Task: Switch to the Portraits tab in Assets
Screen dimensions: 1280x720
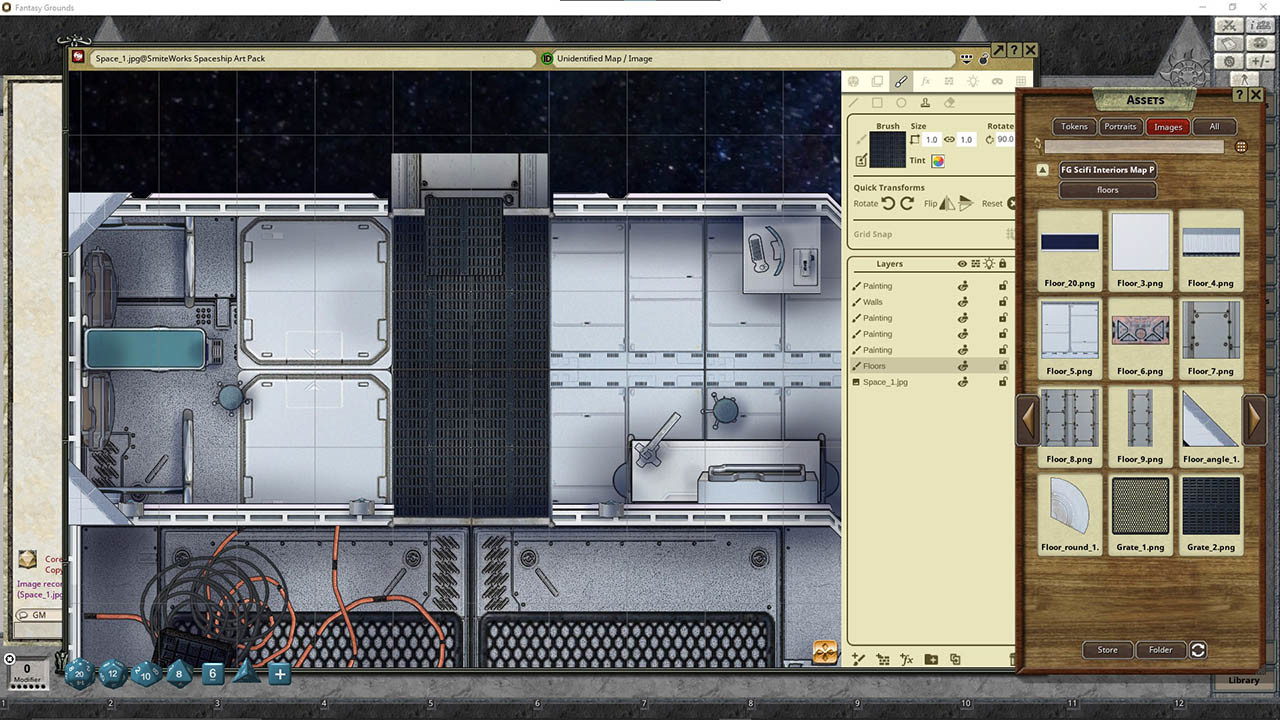Action: pyautogui.click(x=1119, y=126)
